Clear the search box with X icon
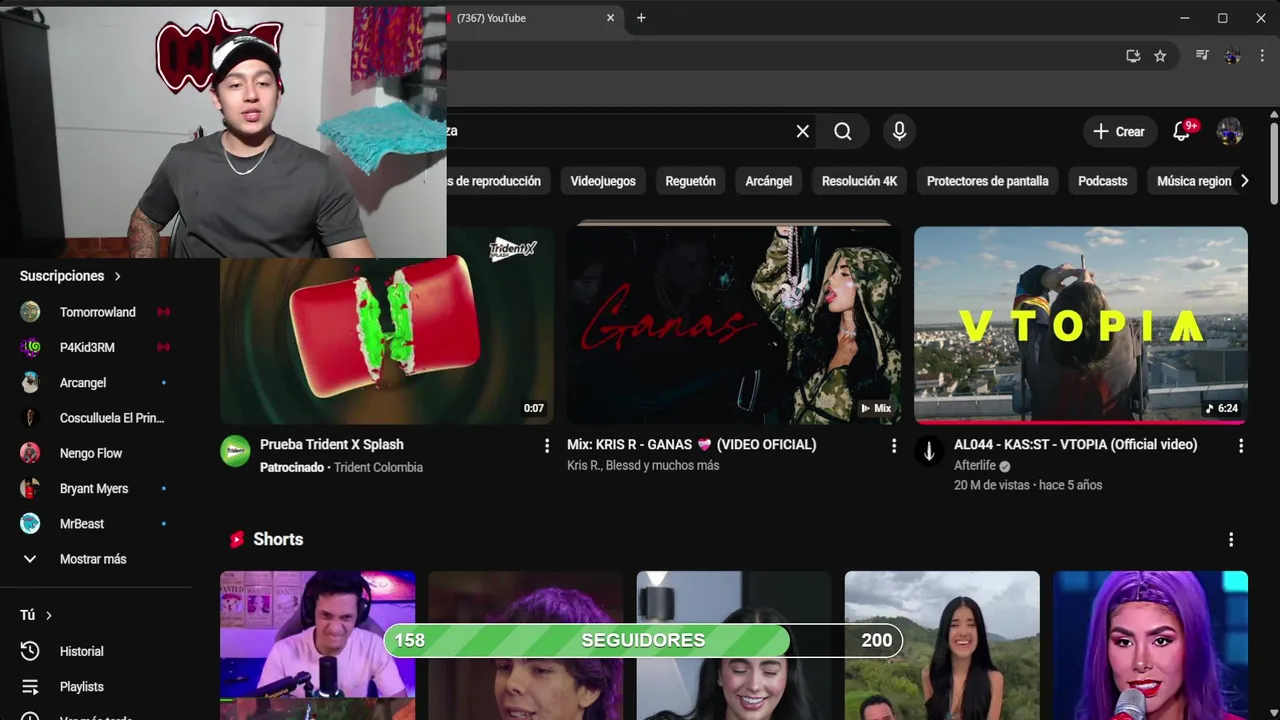Viewport: 1280px width, 720px height. tap(802, 131)
